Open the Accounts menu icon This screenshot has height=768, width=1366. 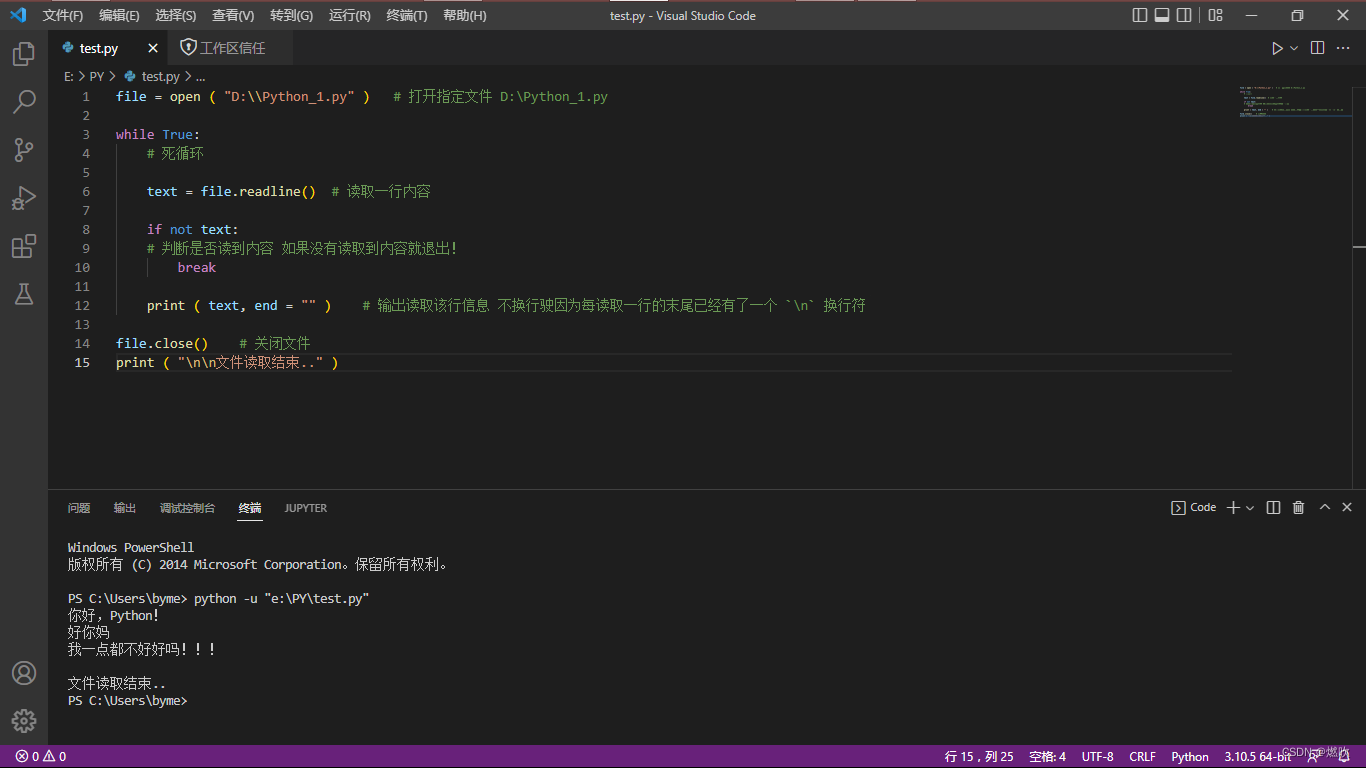24,673
